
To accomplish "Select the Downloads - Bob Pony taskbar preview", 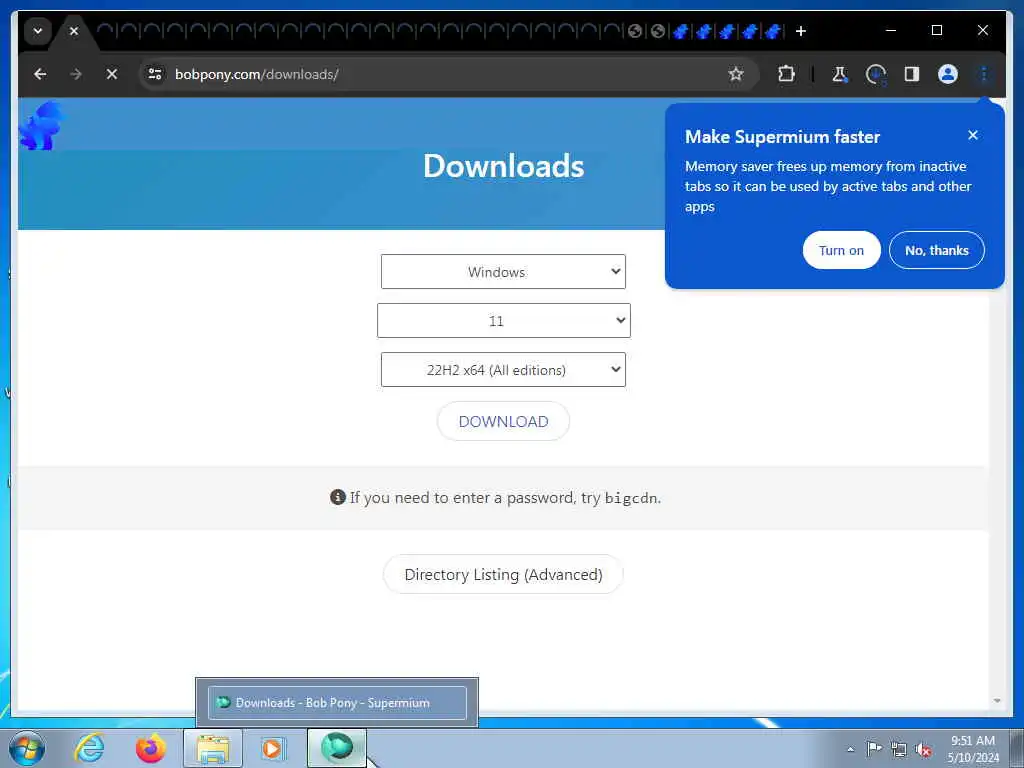I will tap(337, 703).
